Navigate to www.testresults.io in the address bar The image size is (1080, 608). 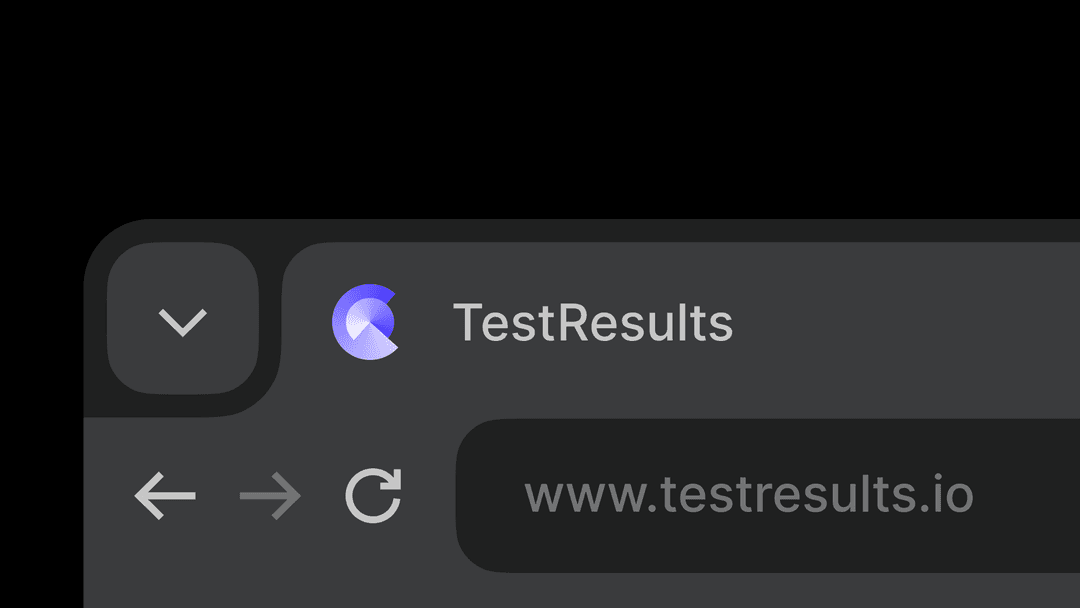tap(752, 494)
